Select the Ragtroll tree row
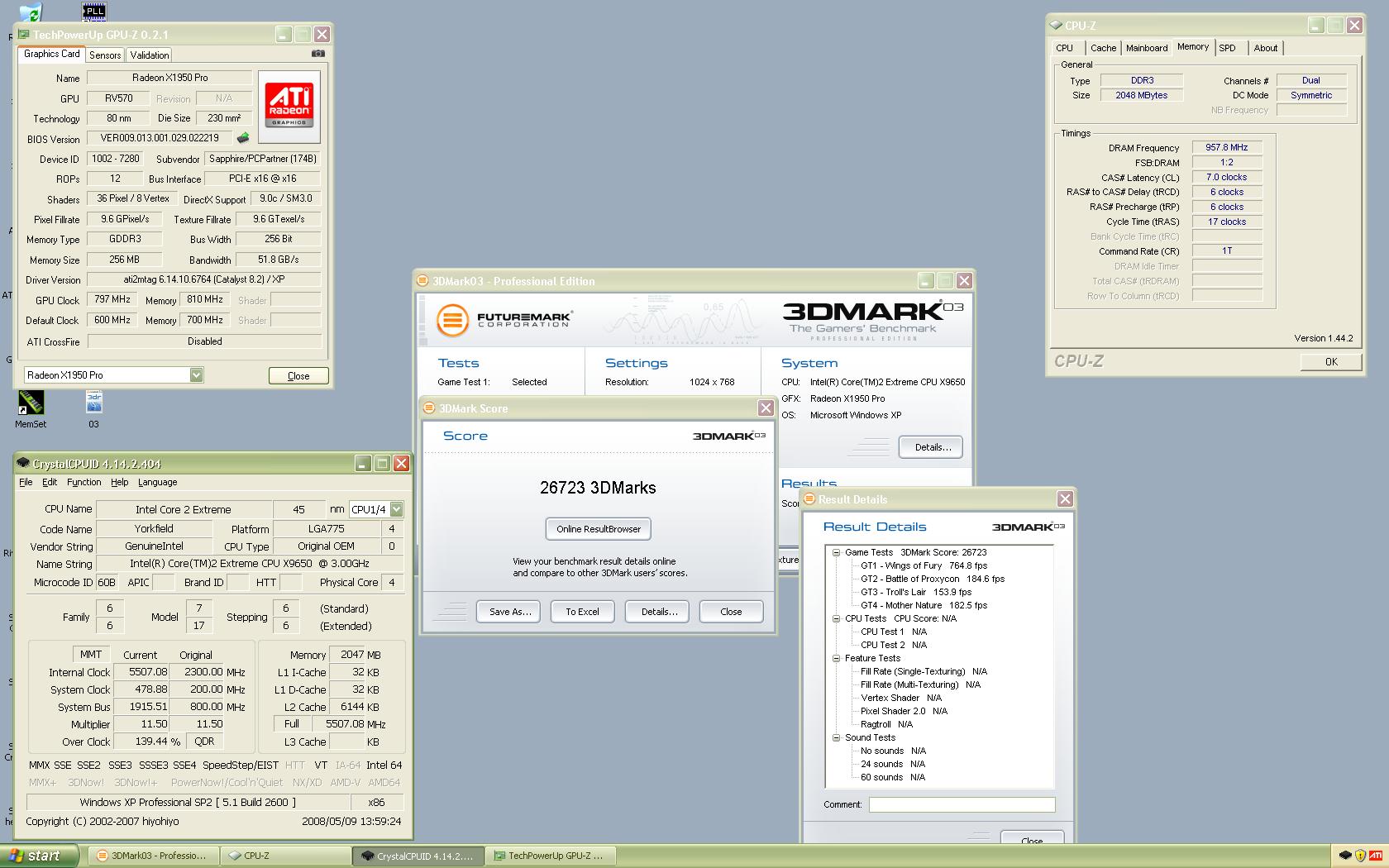1389x868 pixels. pos(886,724)
